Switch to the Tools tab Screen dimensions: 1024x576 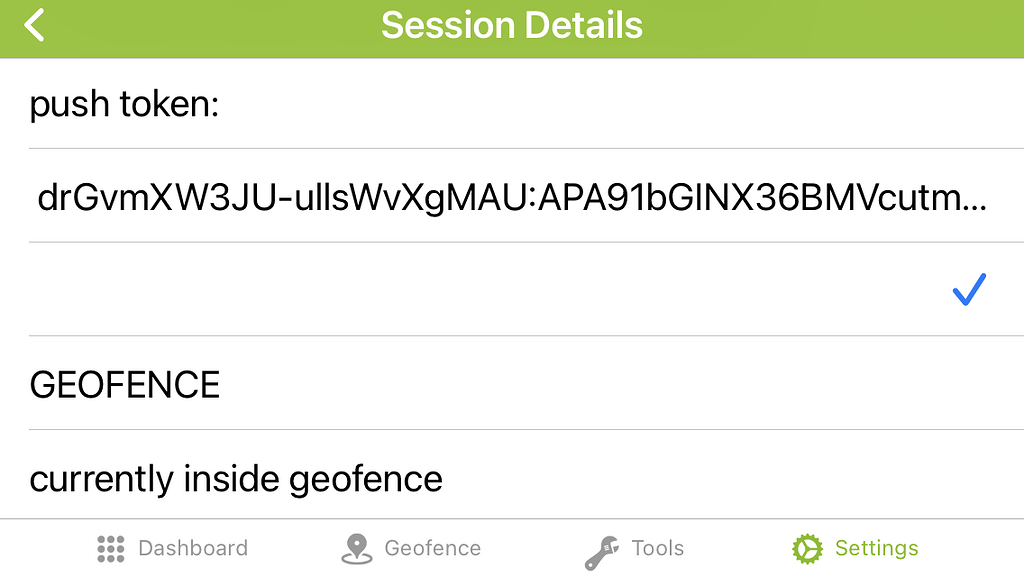pyautogui.click(x=655, y=548)
